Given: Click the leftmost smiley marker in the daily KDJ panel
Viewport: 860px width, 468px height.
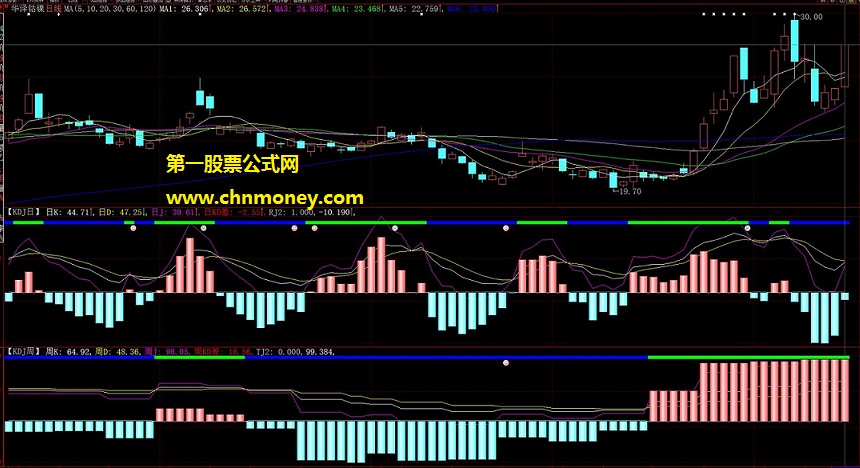Looking at the screenshot, I should tap(133, 228).
